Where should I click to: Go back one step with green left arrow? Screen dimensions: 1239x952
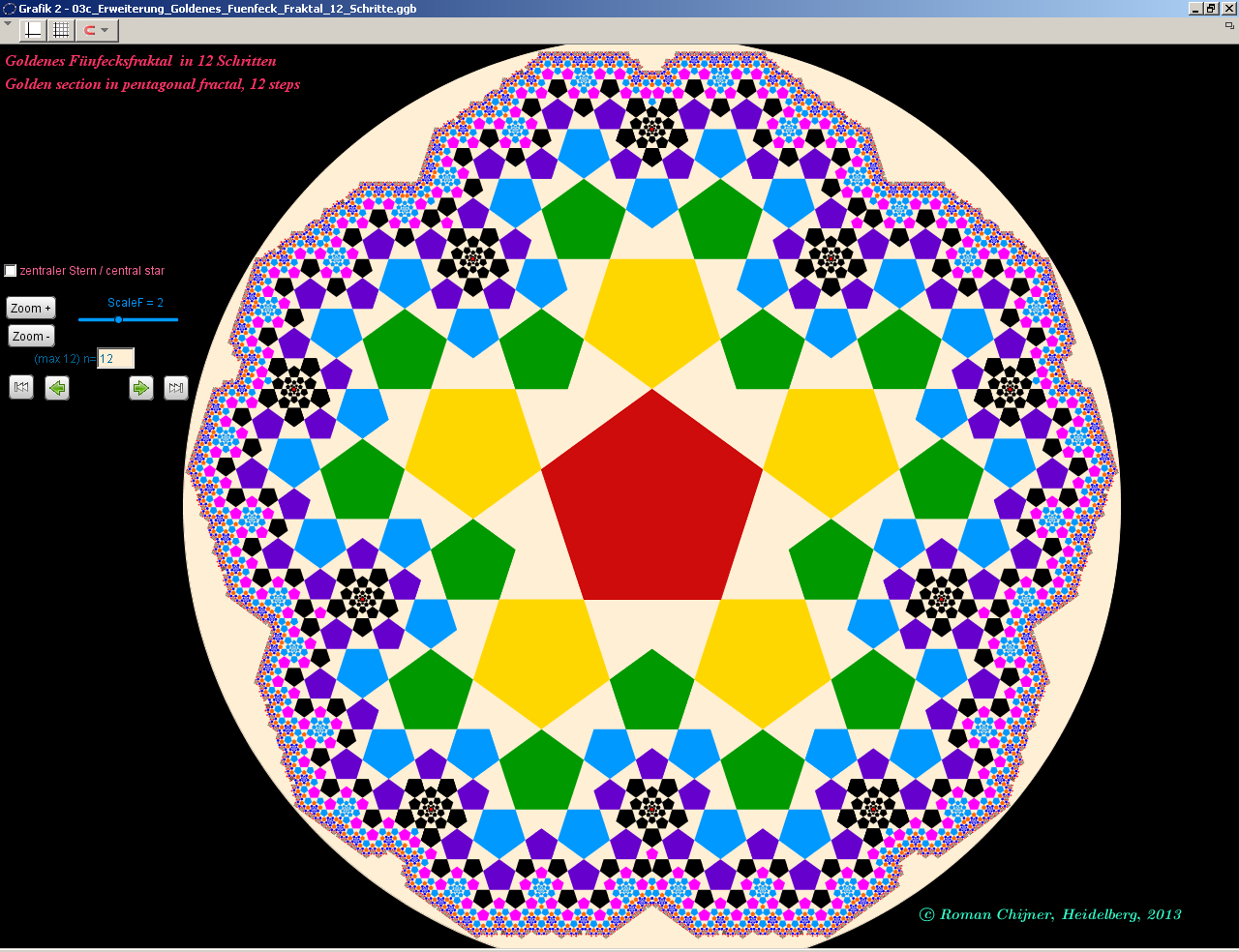[x=57, y=388]
